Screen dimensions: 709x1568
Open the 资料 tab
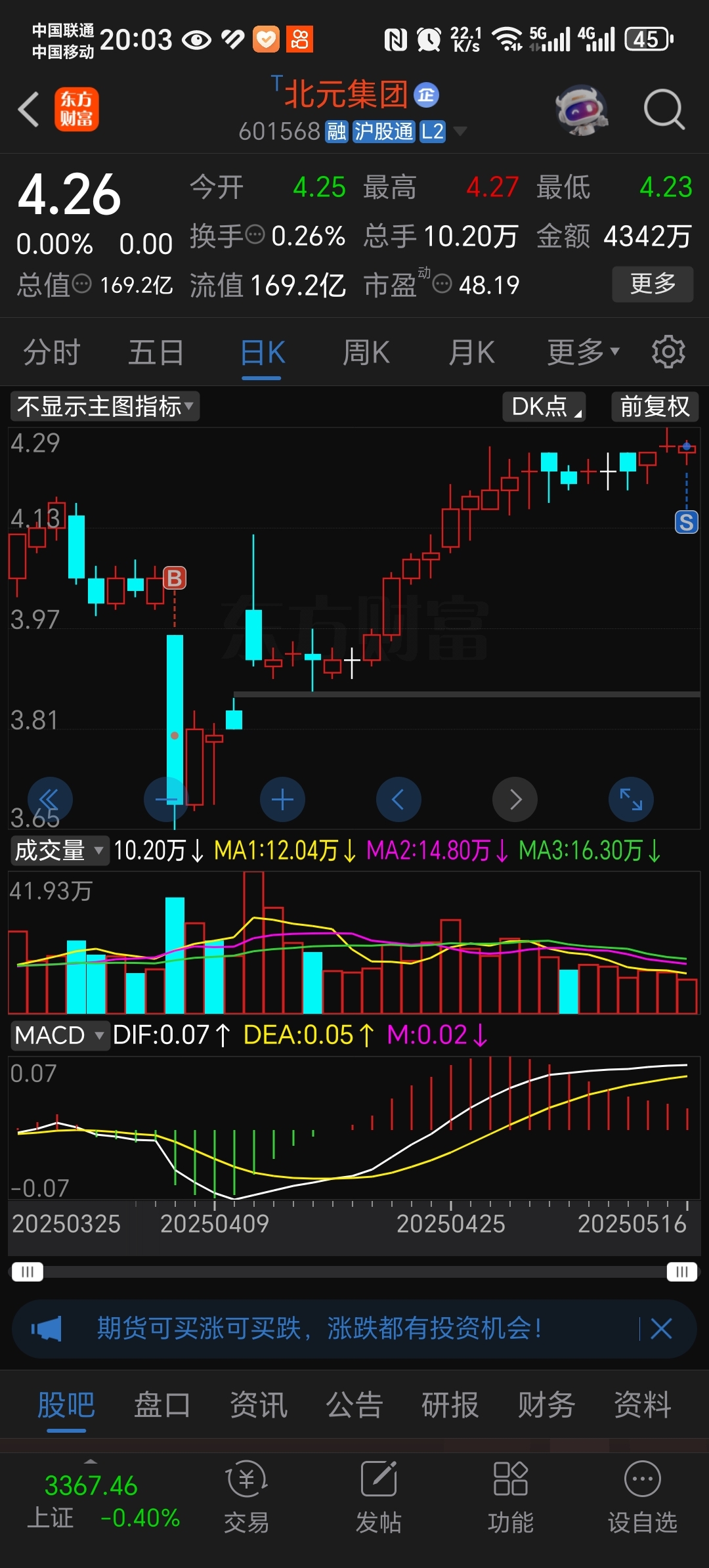point(642,1405)
